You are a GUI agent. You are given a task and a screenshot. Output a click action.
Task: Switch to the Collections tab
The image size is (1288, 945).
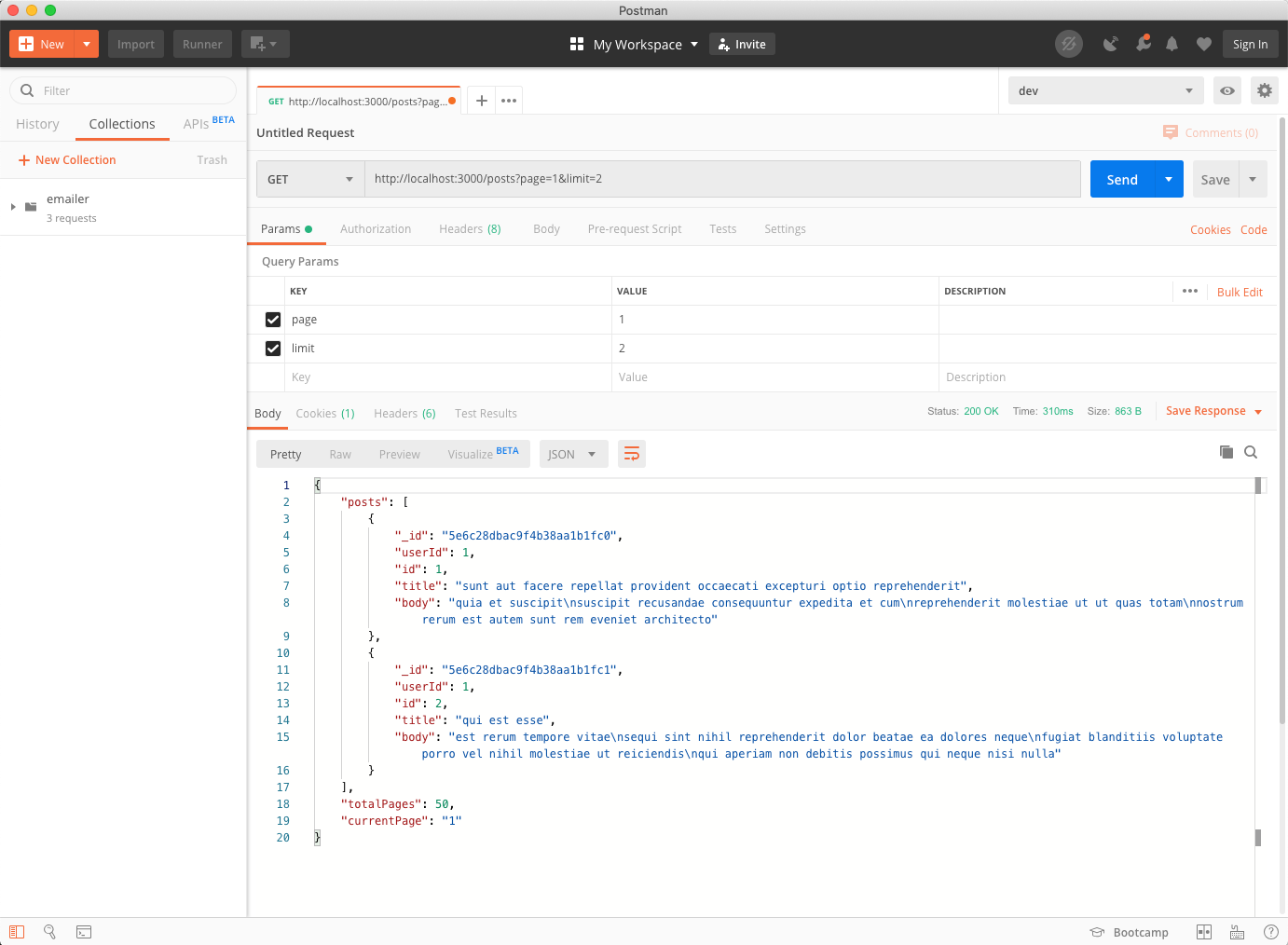click(122, 124)
